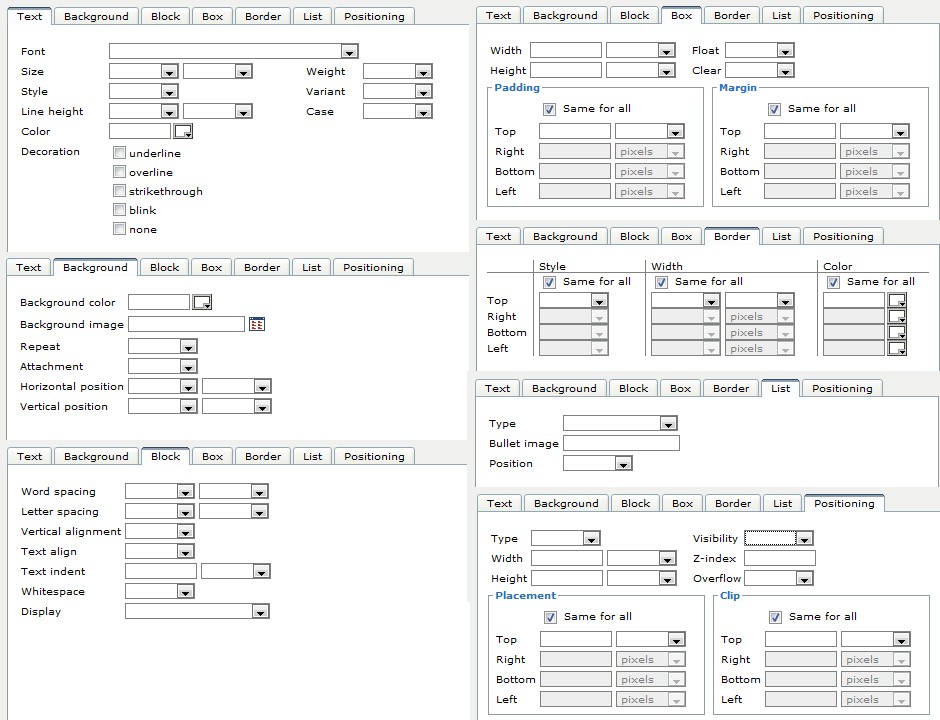Click the Placement Top value field
Image resolution: width=940 pixels, height=720 pixels.
click(576, 639)
